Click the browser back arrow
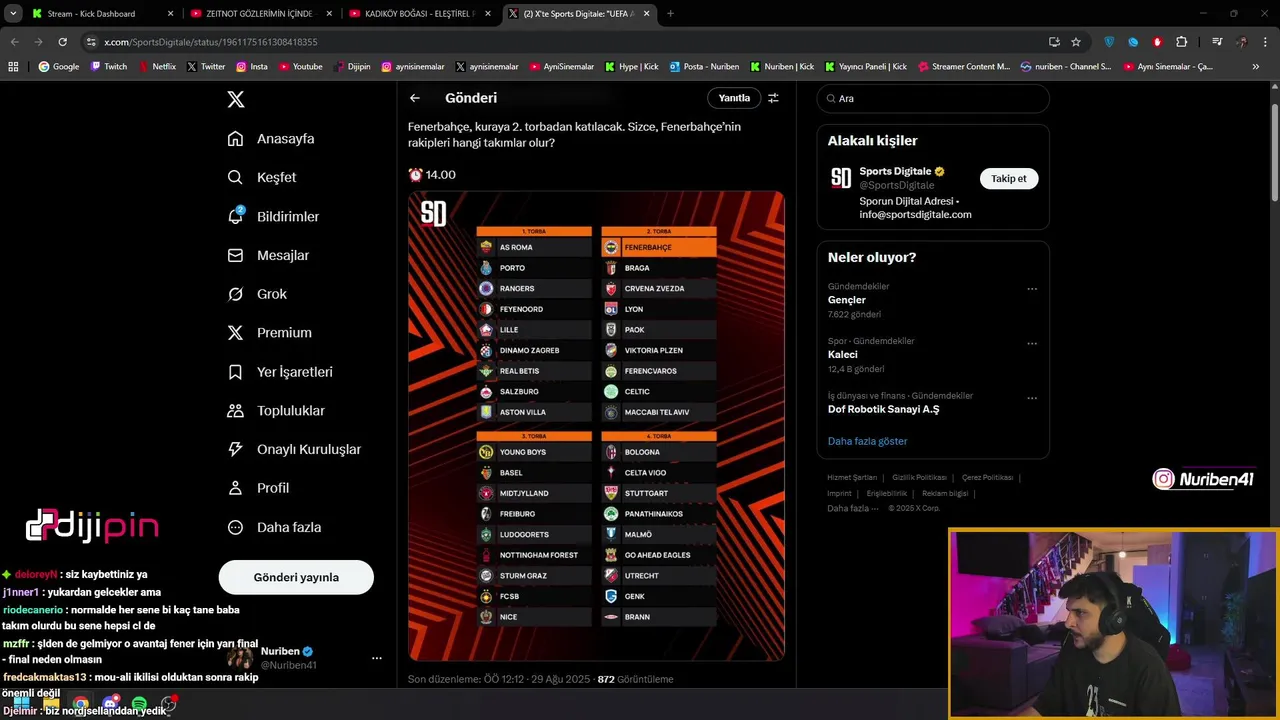Screen dimensions: 1280x720 15,42
